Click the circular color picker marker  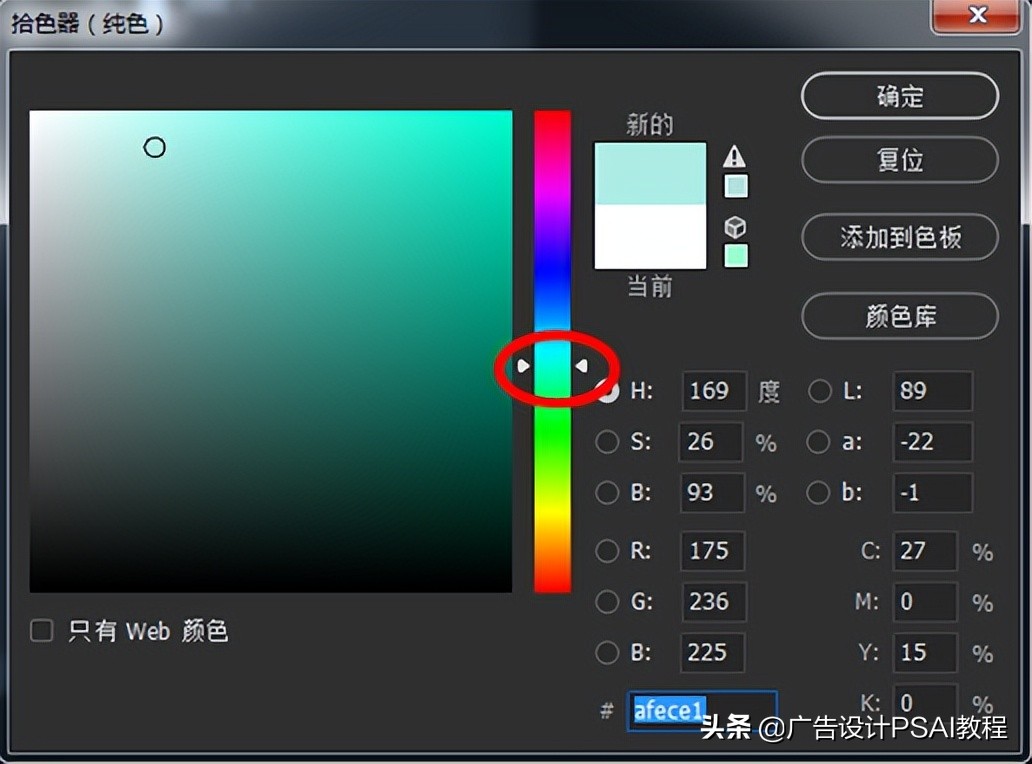click(155, 147)
